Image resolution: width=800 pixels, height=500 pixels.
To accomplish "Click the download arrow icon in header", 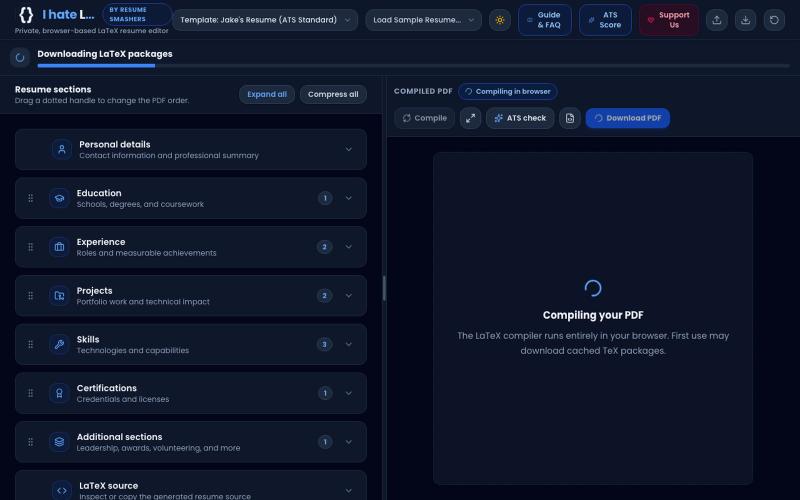I will (x=745, y=20).
